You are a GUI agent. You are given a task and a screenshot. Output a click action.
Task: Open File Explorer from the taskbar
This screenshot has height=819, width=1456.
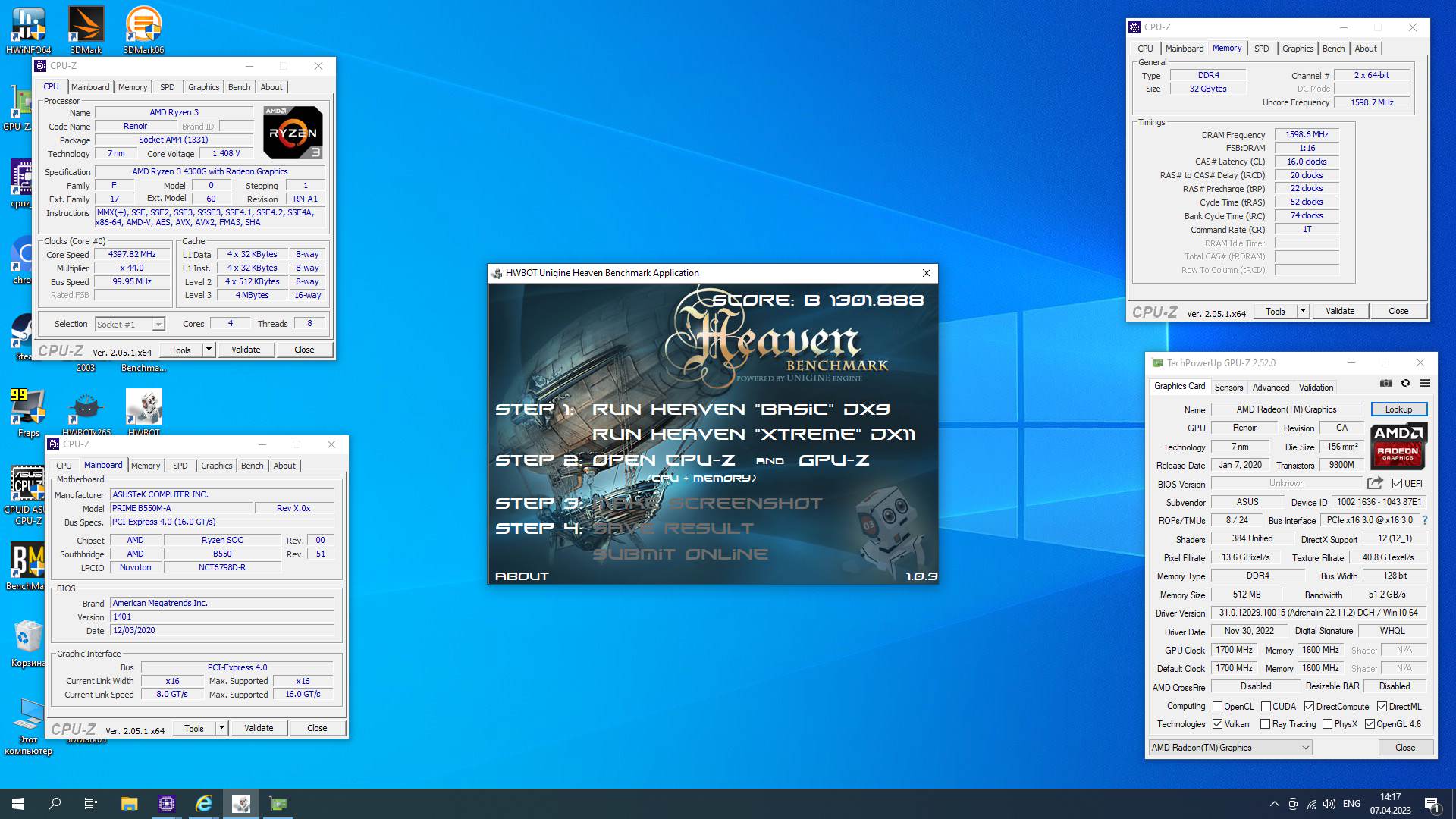(x=129, y=804)
